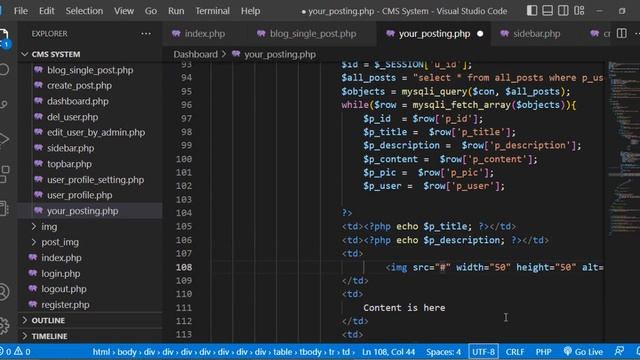Click Dashboard in the breadcrumb

pyautogui.click(x=195, y=54)
